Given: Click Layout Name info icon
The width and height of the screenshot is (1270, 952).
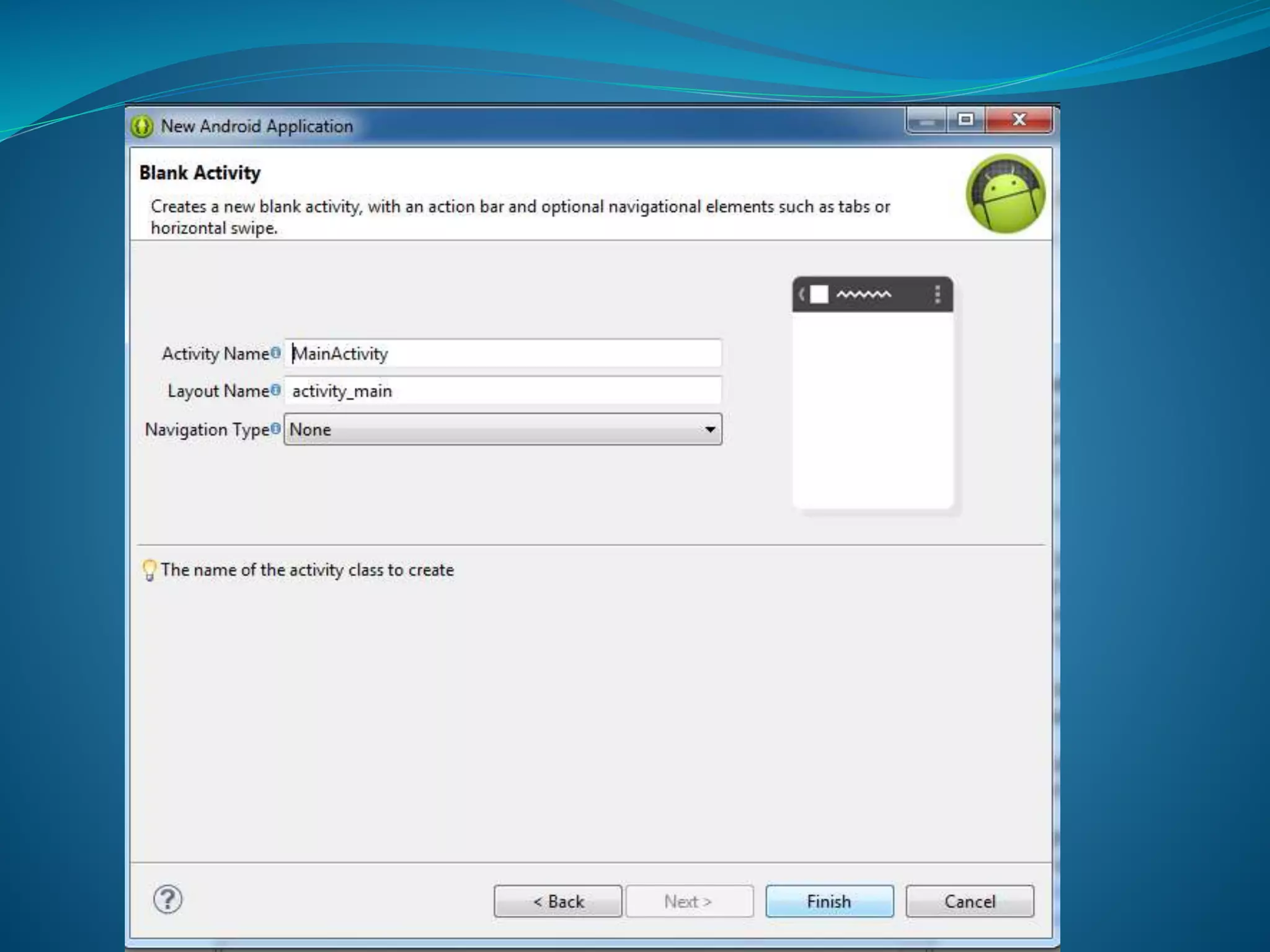Looking at the screenshot, I should [276, 390].
